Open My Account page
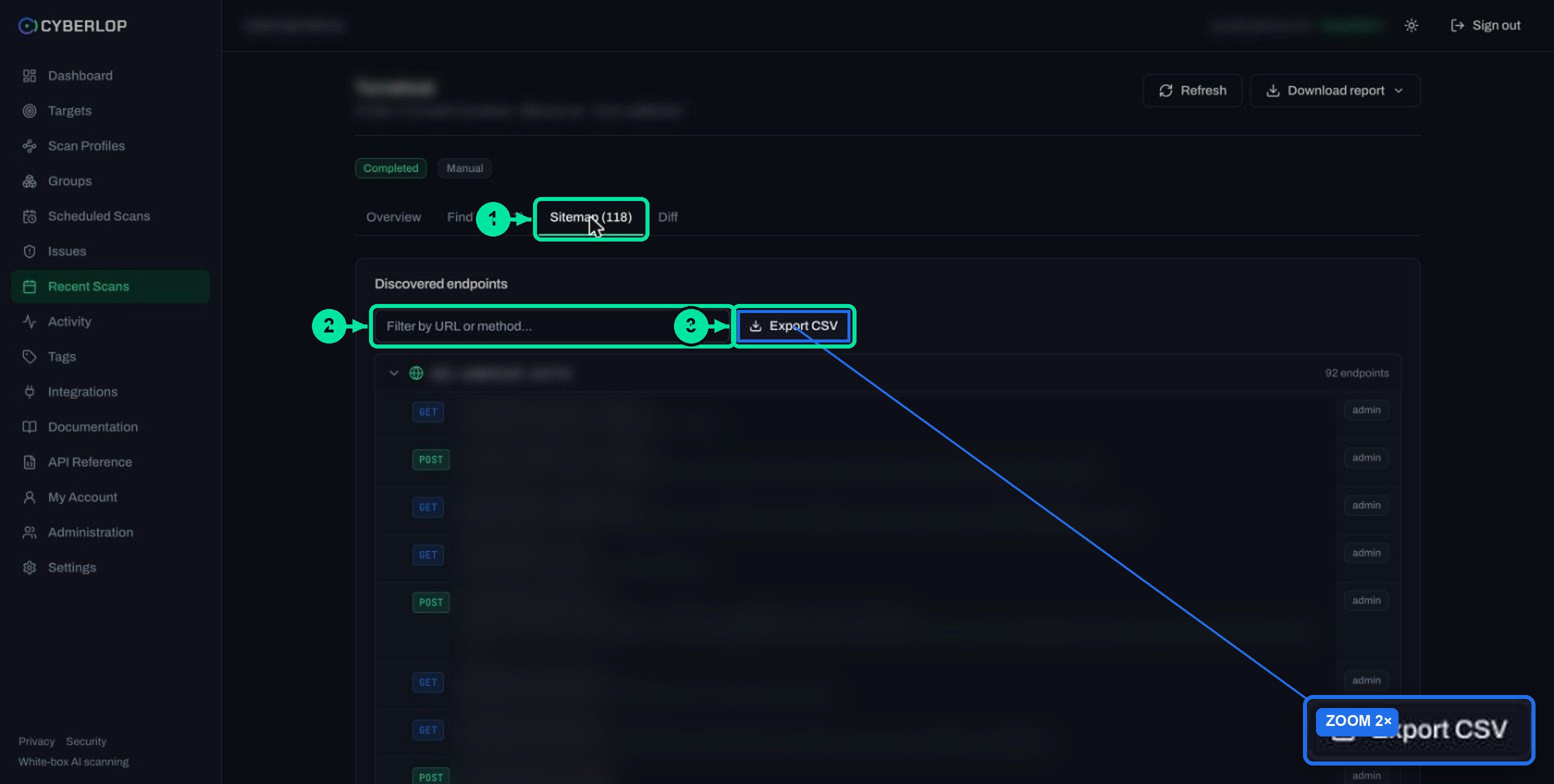Screen dimensions: 1554x784 (110, 497)
